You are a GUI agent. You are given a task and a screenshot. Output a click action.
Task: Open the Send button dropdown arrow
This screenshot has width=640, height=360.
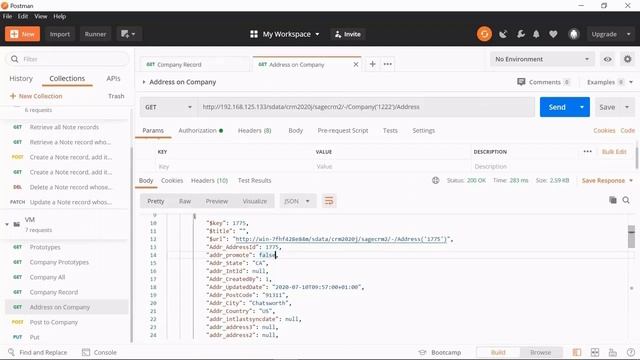pos(582,107)
